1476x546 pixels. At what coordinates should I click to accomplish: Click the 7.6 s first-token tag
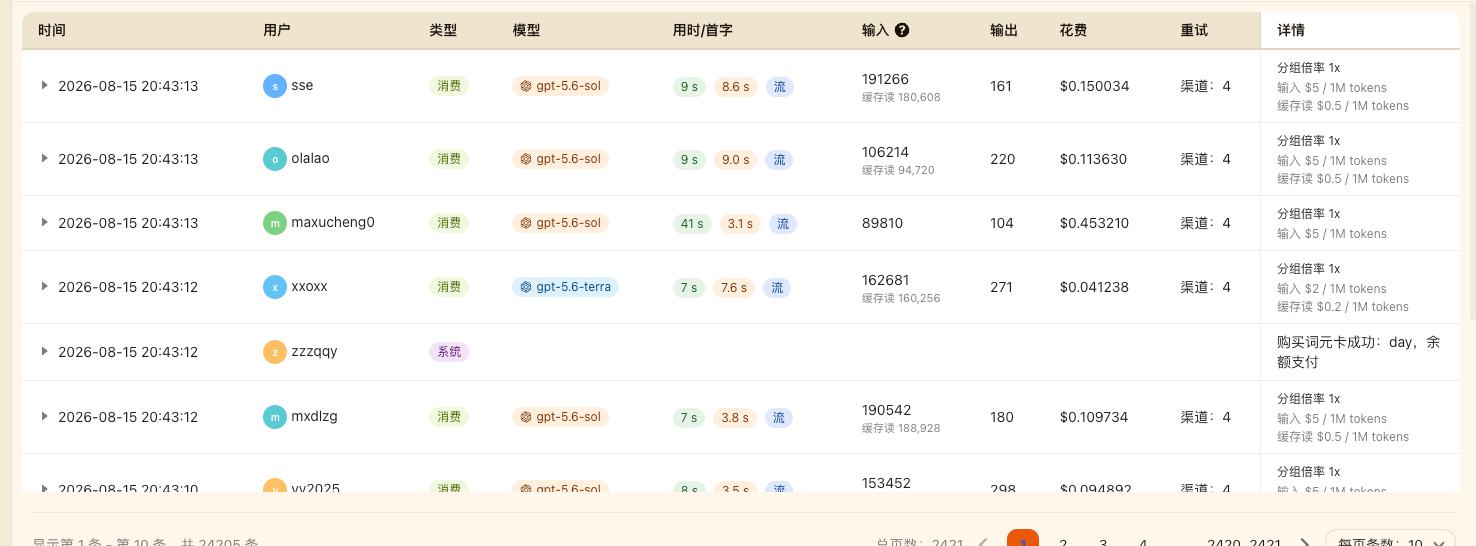(x=734, y=288)
